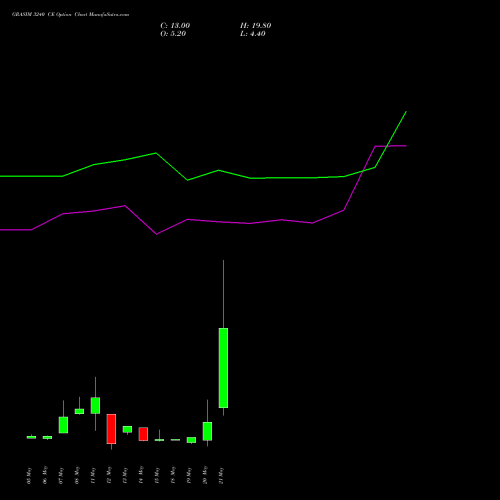Click the green candle for 20 May
Viewport: 500px width, 500px height.
pyautogui.click(x=207, y=431)
